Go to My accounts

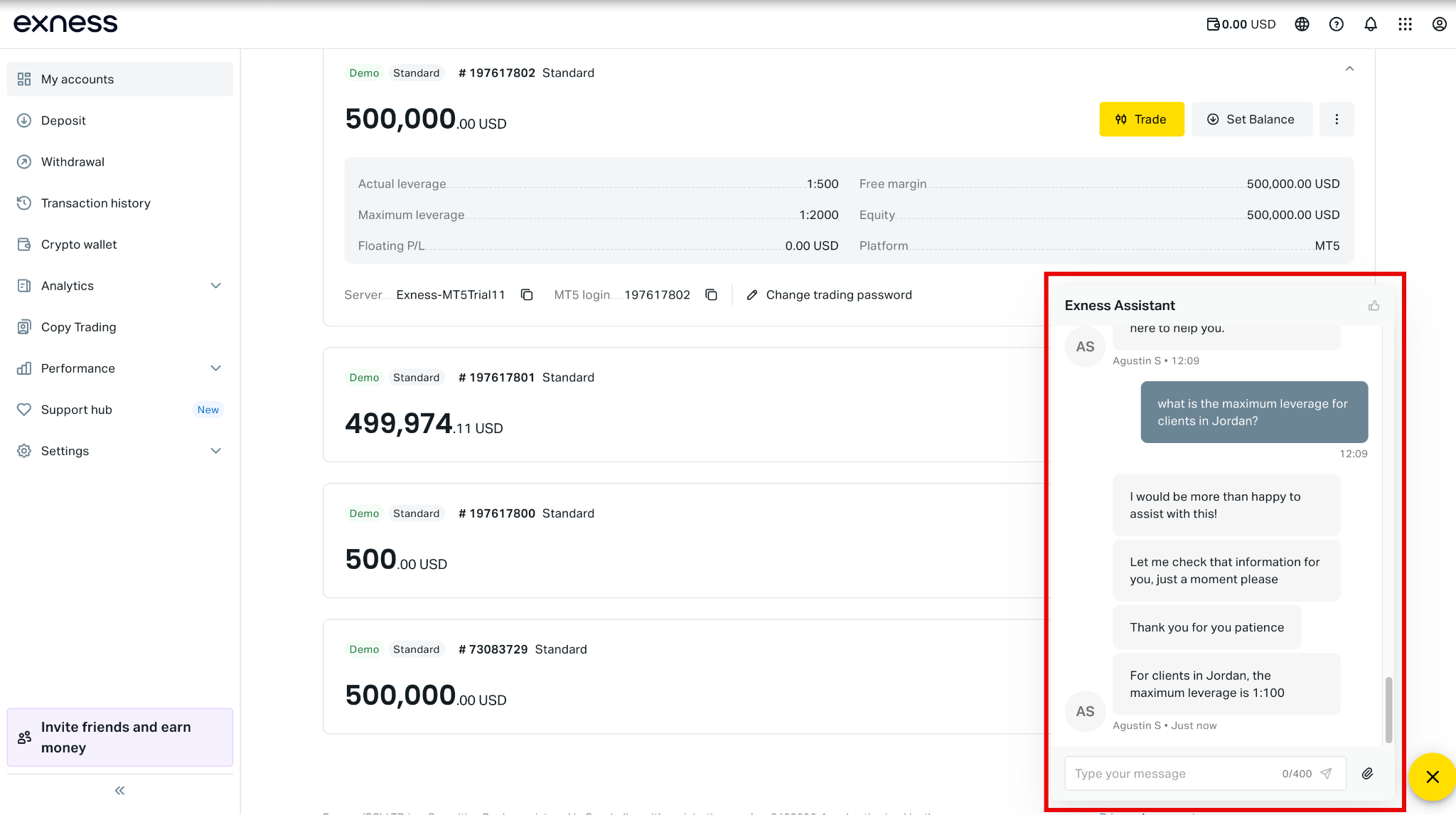pos(120,79)
